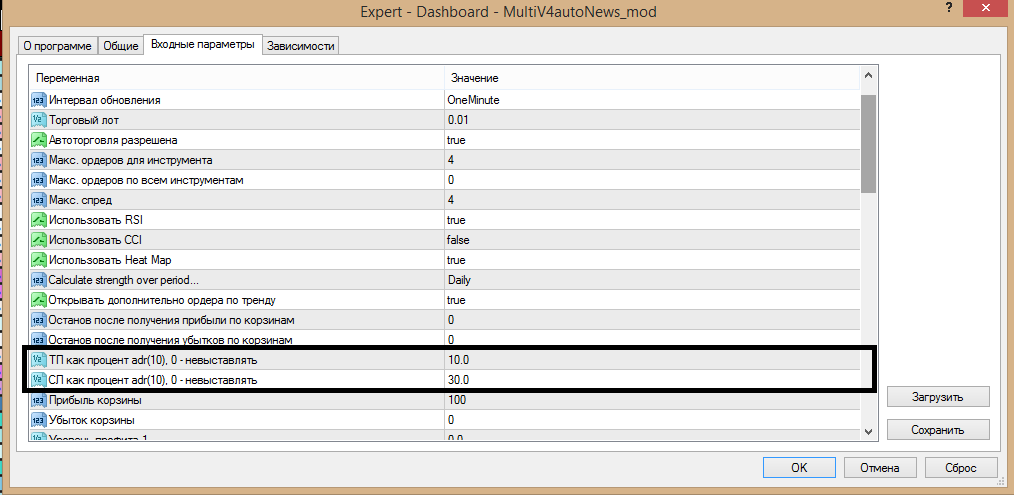Click the icon beside Убыток корзины
The height and width of the screenshot is (495, 1014).
click(x=39, y=421)
